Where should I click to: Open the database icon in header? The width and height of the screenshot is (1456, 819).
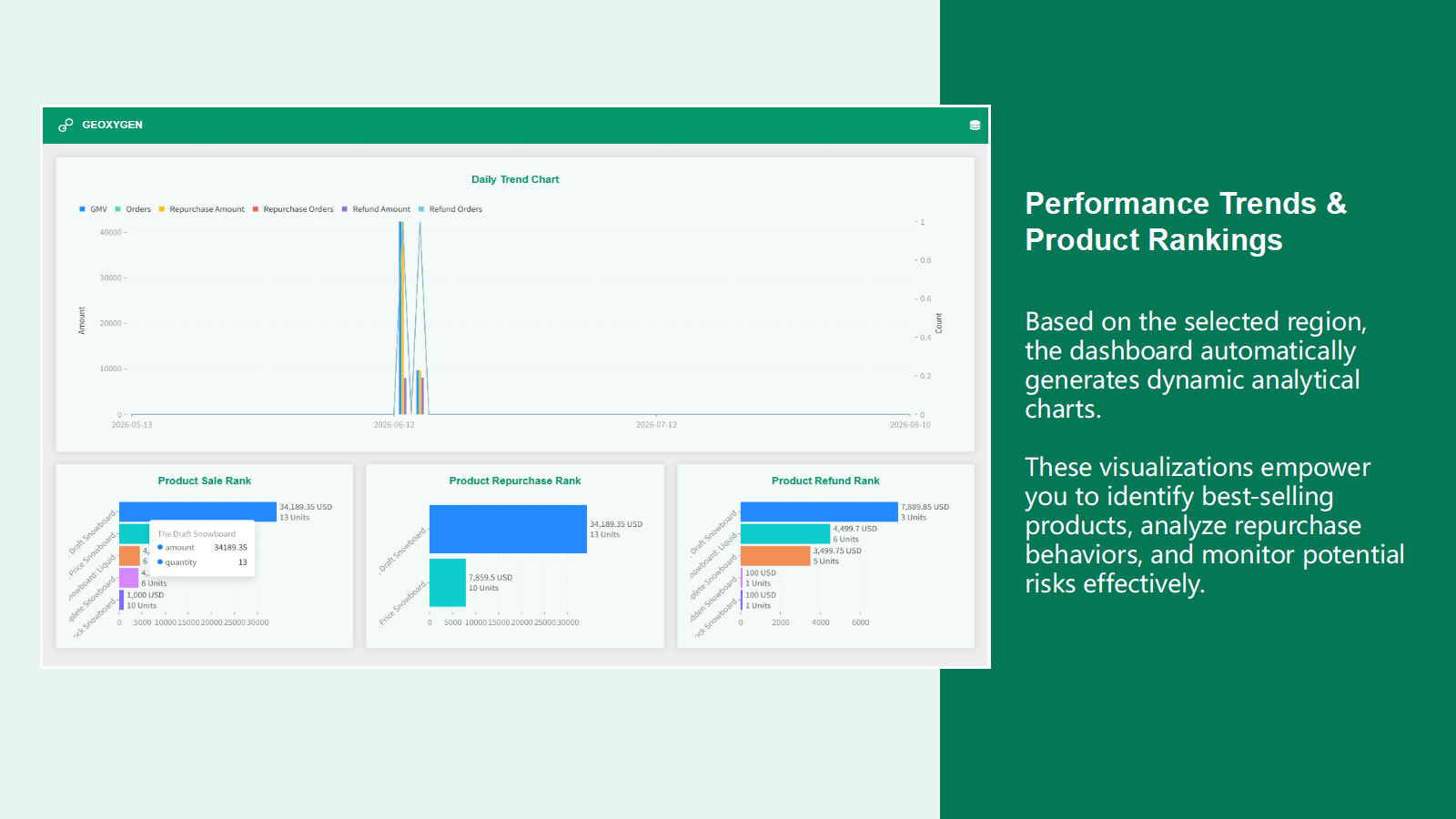coord(975,126)
